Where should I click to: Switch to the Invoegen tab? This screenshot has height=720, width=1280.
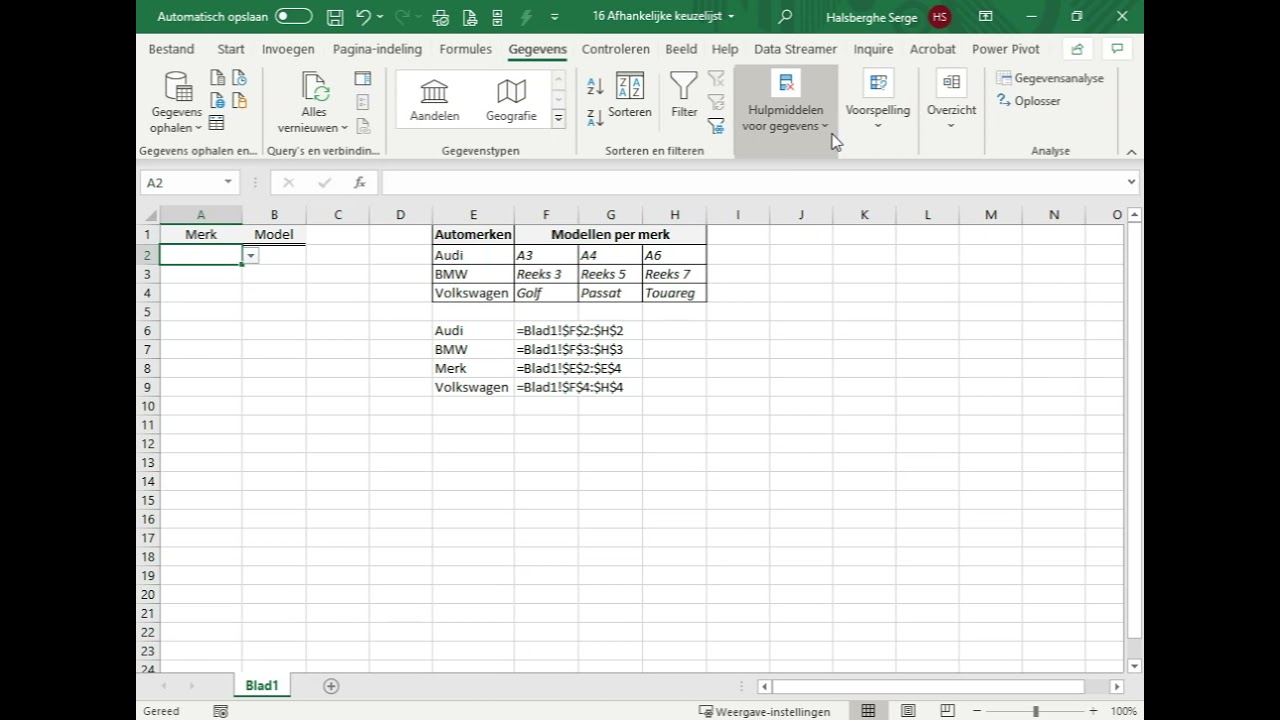pyautogui.click(x=288, y=49)
